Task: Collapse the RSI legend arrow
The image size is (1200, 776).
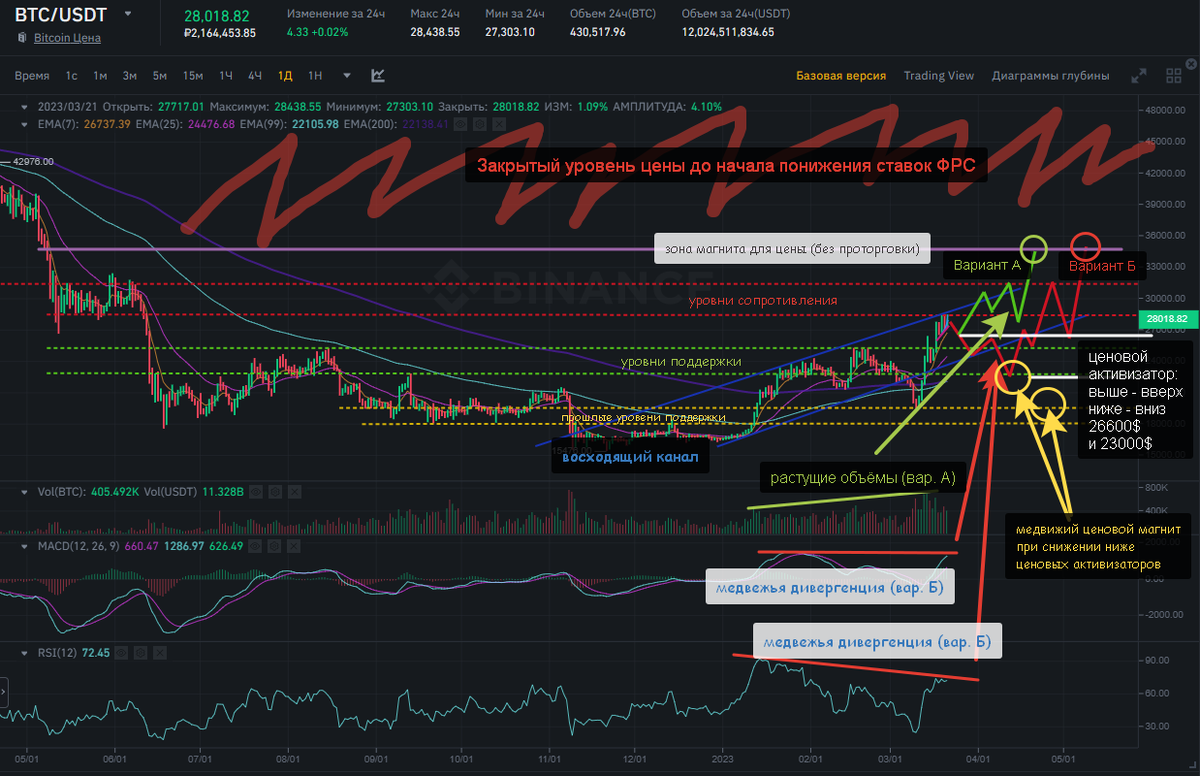Action: tap(24, 653)
